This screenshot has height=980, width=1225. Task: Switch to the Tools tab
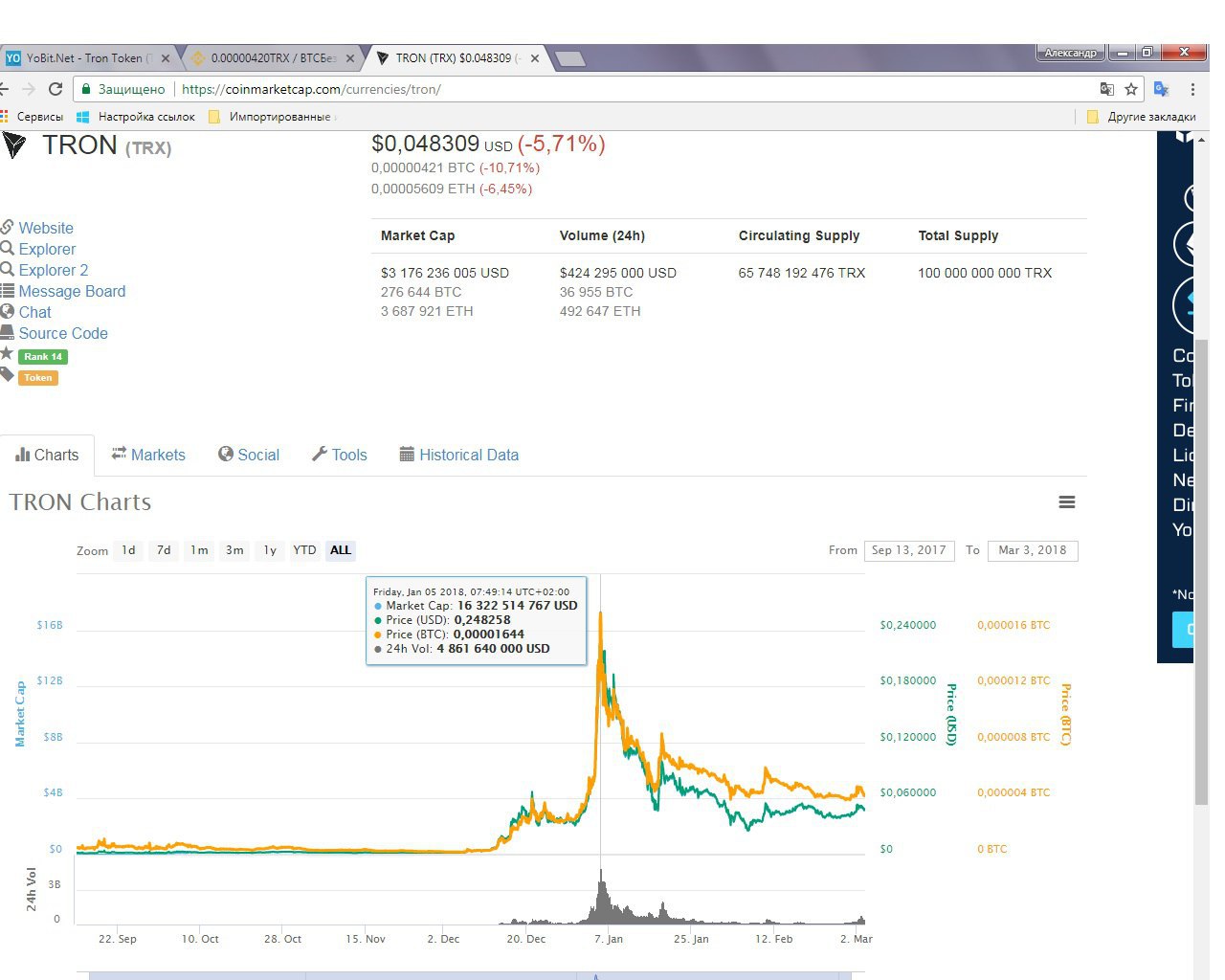[x=340, y=455]
